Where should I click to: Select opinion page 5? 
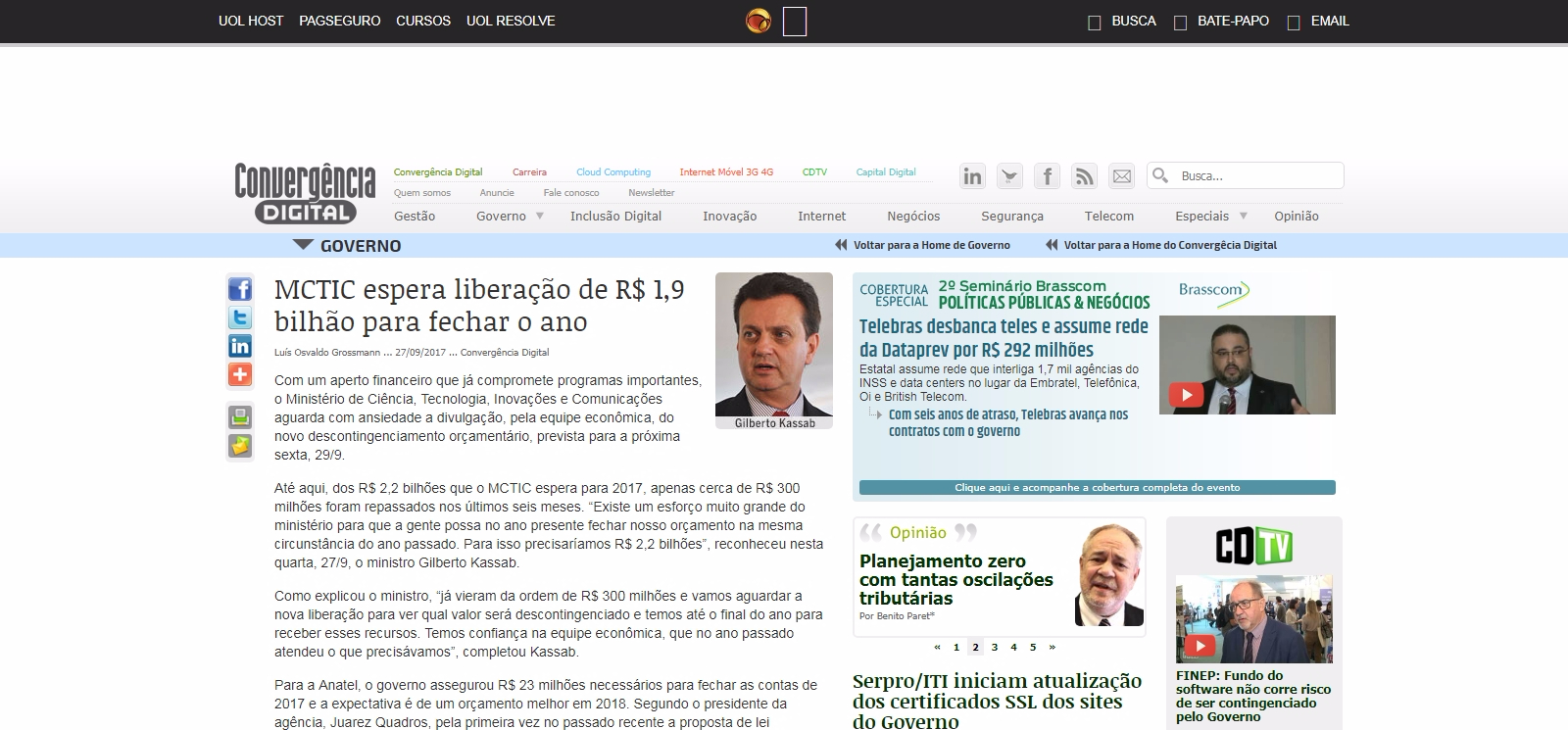click(1033, 647)
